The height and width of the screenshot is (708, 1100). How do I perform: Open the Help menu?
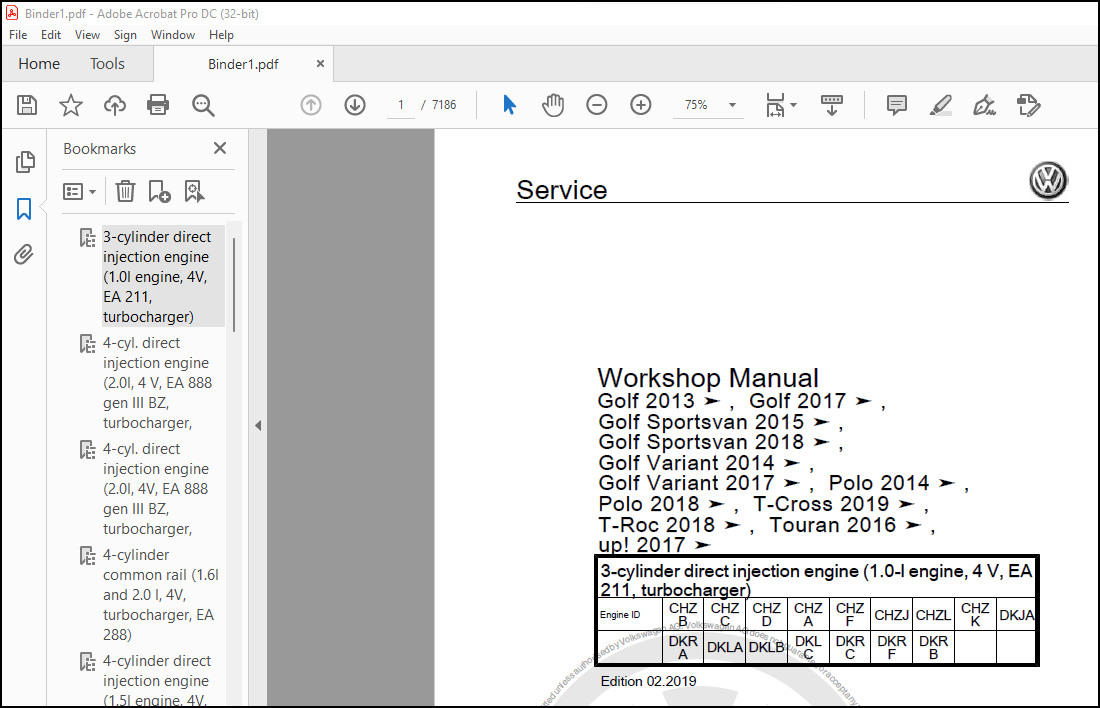[x=221, y=35]
